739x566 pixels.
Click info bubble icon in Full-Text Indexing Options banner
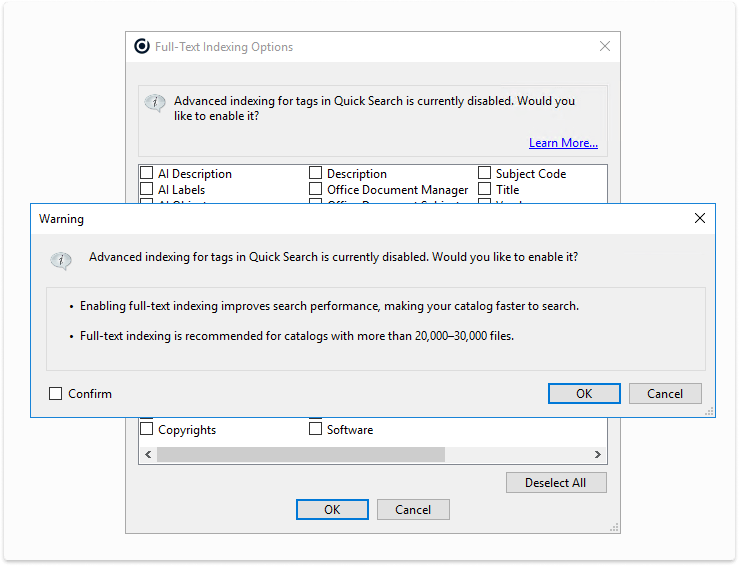click(155, 103)
